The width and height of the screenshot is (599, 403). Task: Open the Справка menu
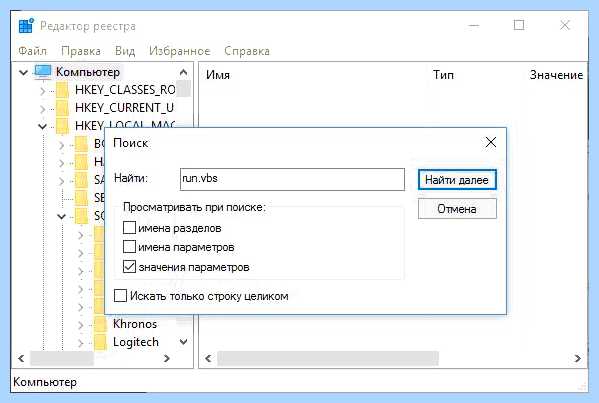(247, 51)
